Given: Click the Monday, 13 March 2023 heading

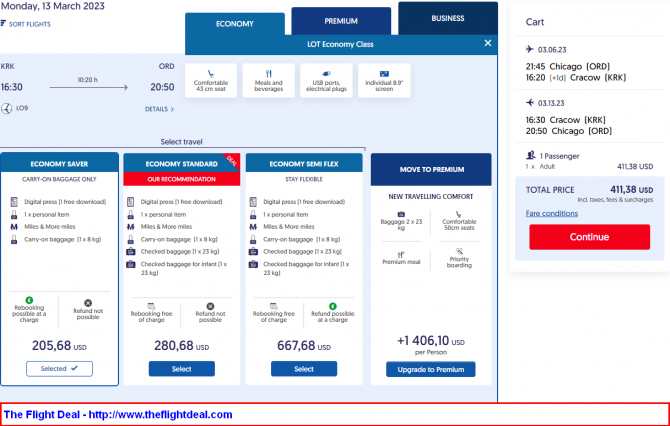Looking at the screenshot, I should (53, 6).
